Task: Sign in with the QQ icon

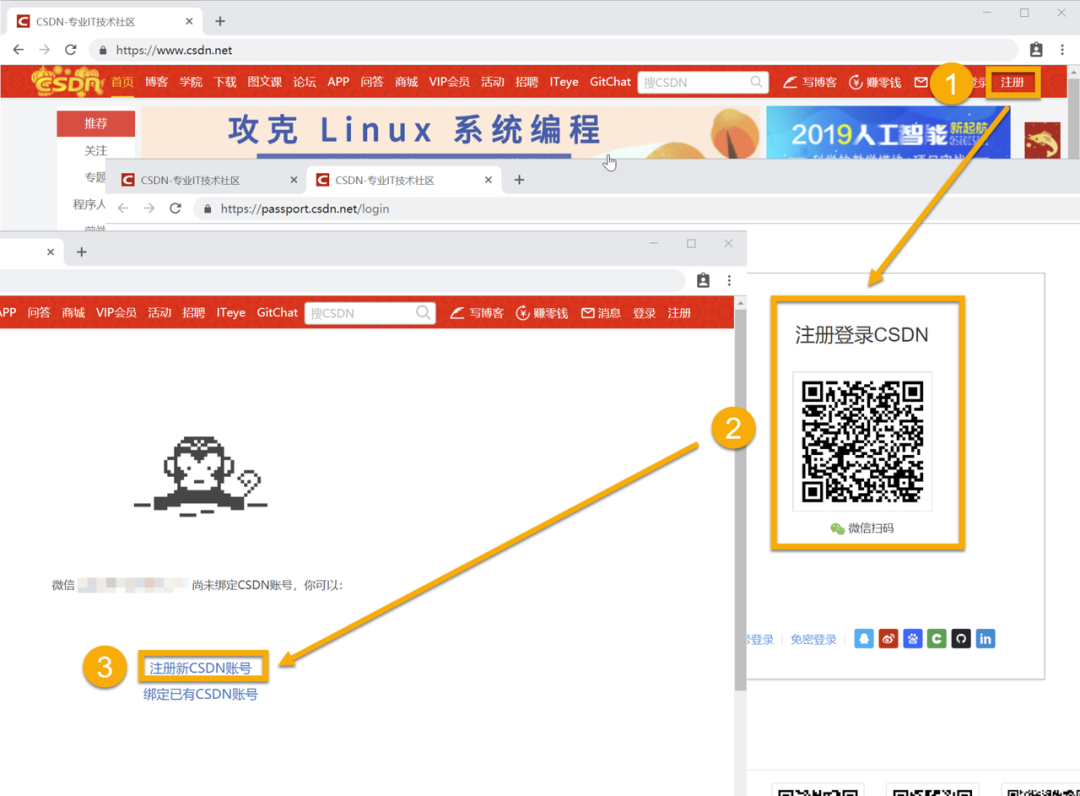Action: (x=863, y=638)
